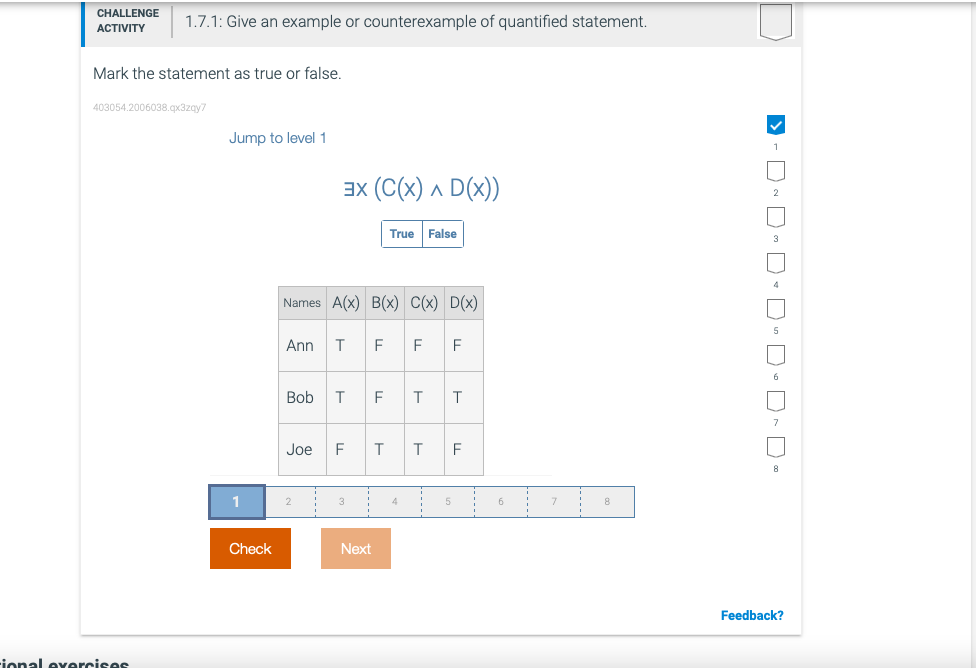The image size is (976, 668).
Task: Open the Feedback link
Action: click(752, 615)
